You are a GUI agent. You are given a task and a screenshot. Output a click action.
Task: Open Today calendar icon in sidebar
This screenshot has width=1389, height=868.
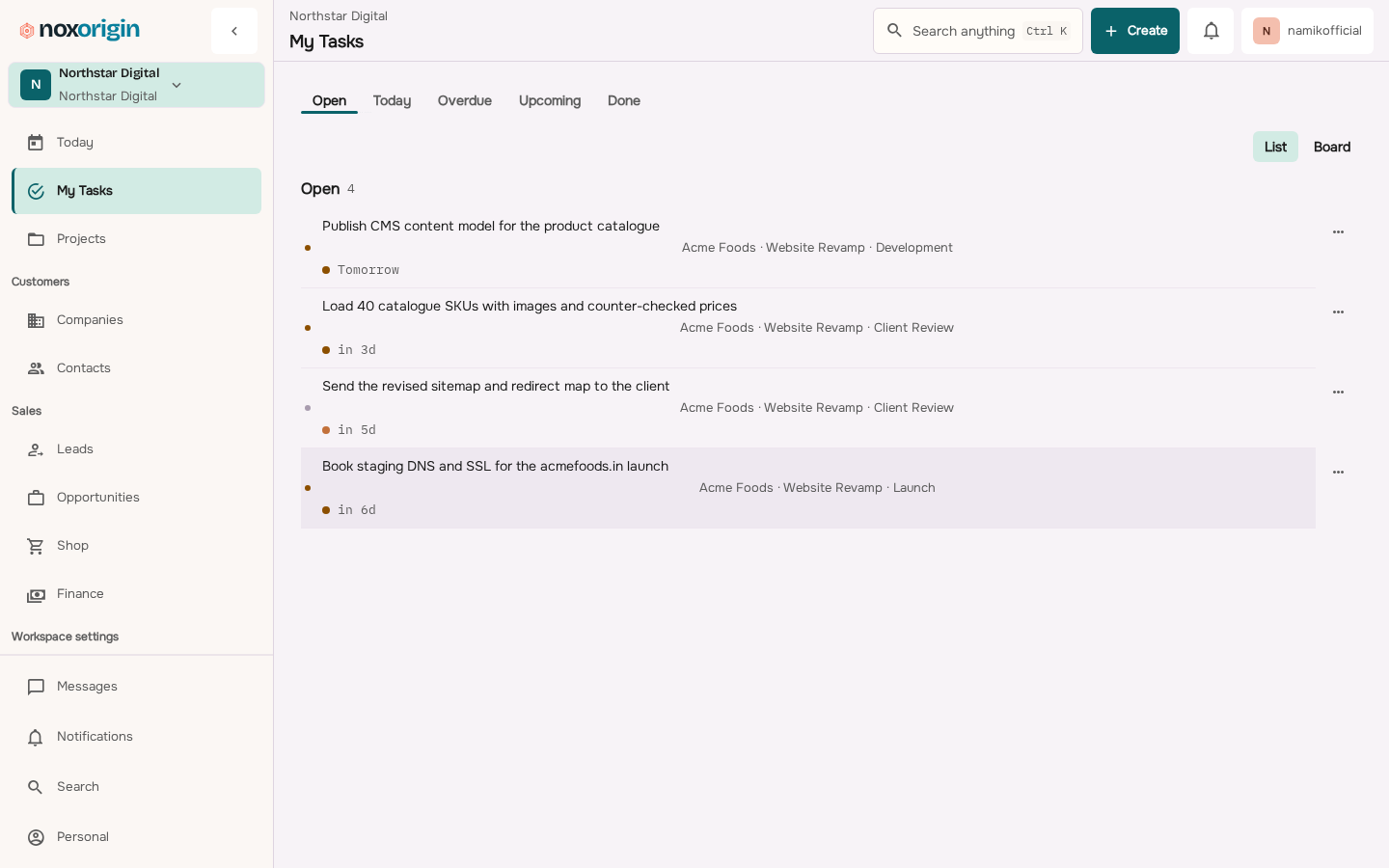click(x=36, y=143)
